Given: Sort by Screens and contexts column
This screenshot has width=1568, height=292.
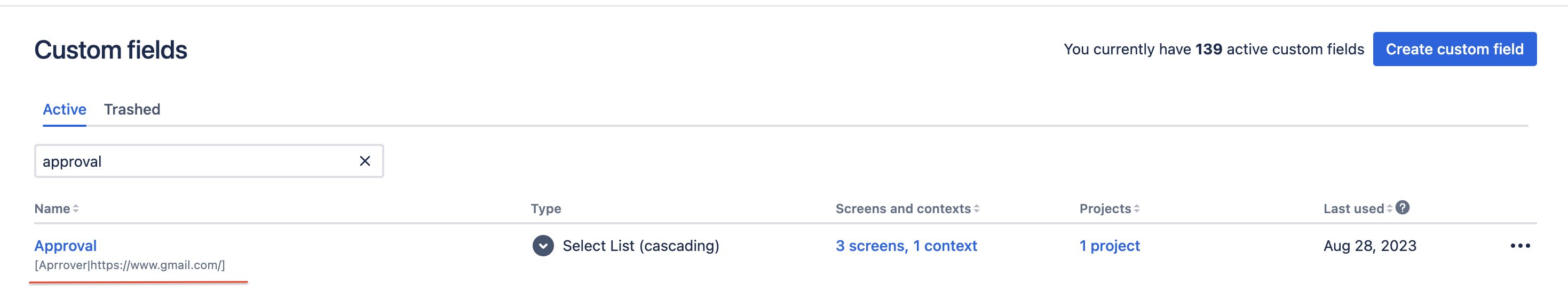Looking at the screenshot, I should (907, 209).
